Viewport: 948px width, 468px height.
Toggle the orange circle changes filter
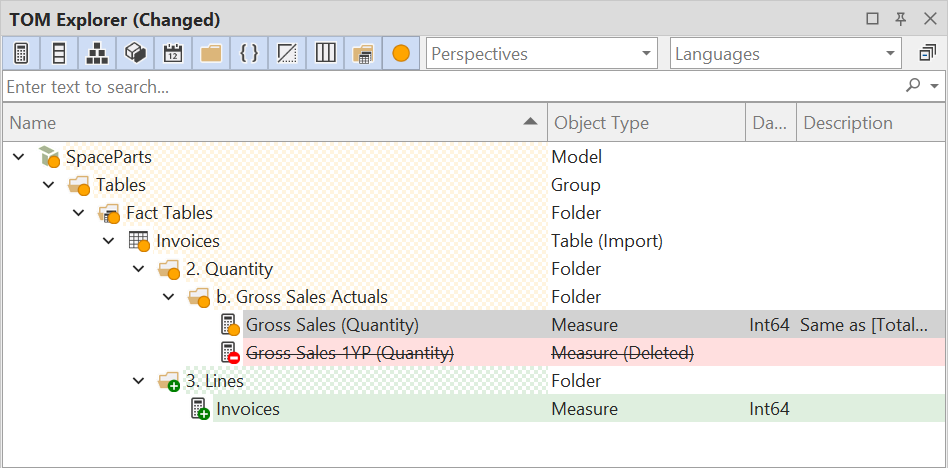coord(401,54)
